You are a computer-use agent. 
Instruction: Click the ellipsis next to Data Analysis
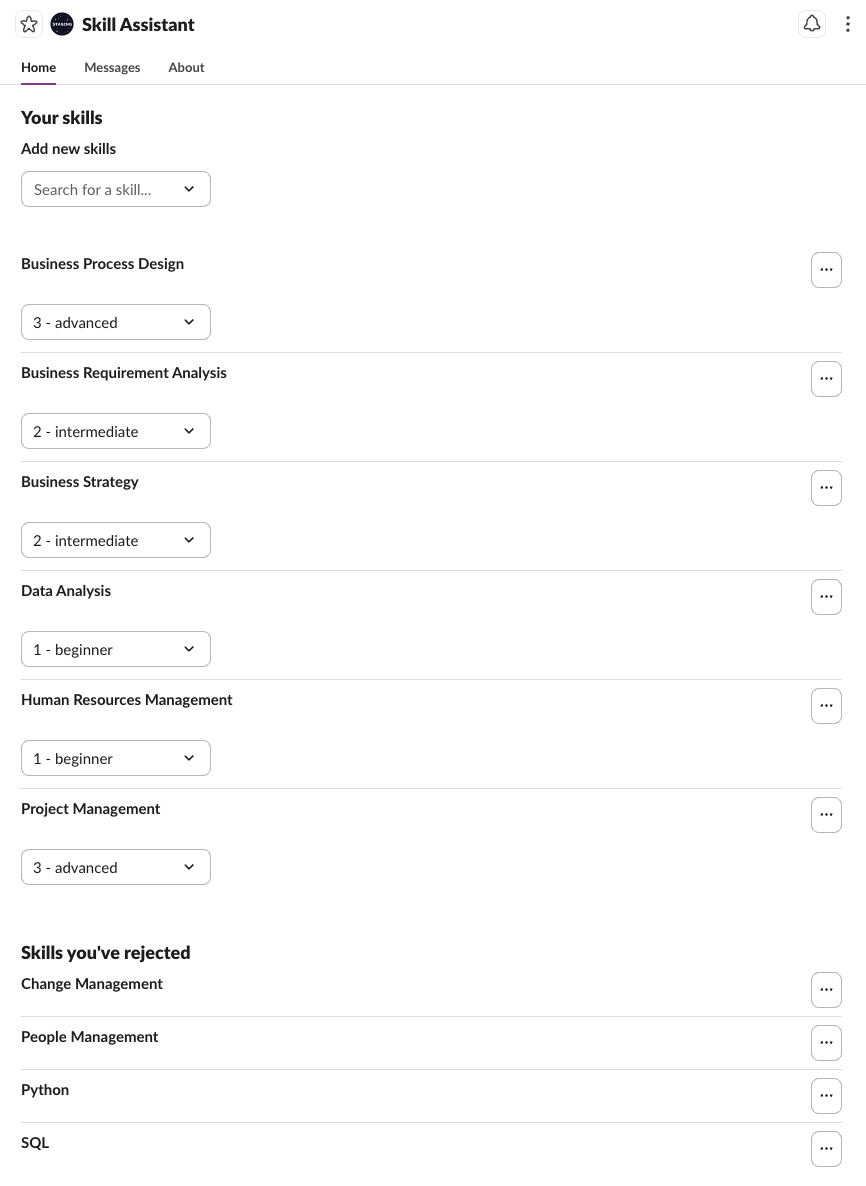[826, 597]
